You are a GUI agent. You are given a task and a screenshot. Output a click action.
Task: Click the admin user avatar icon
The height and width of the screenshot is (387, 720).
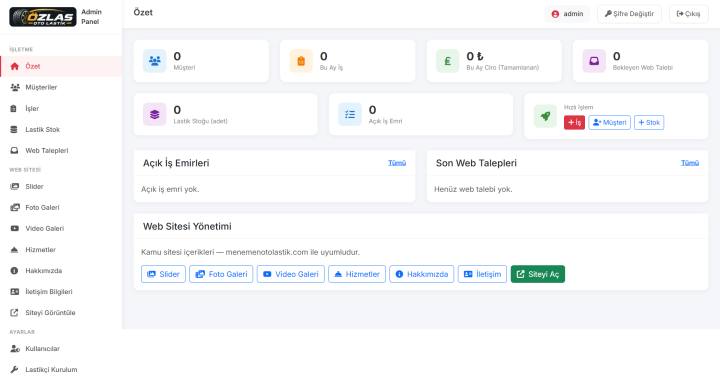click(x=555, y=14)
